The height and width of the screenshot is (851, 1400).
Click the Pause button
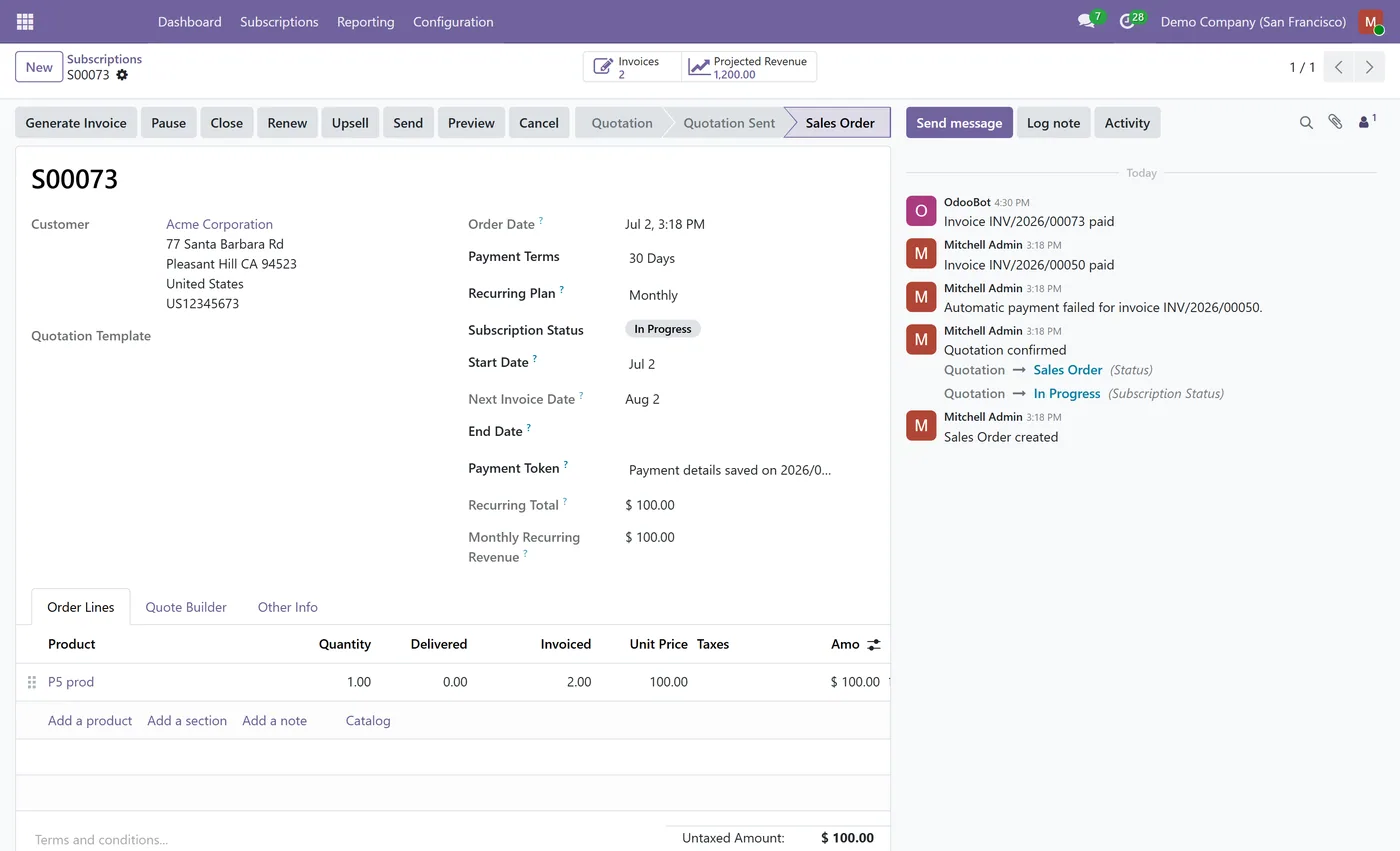tap(168, 123)
